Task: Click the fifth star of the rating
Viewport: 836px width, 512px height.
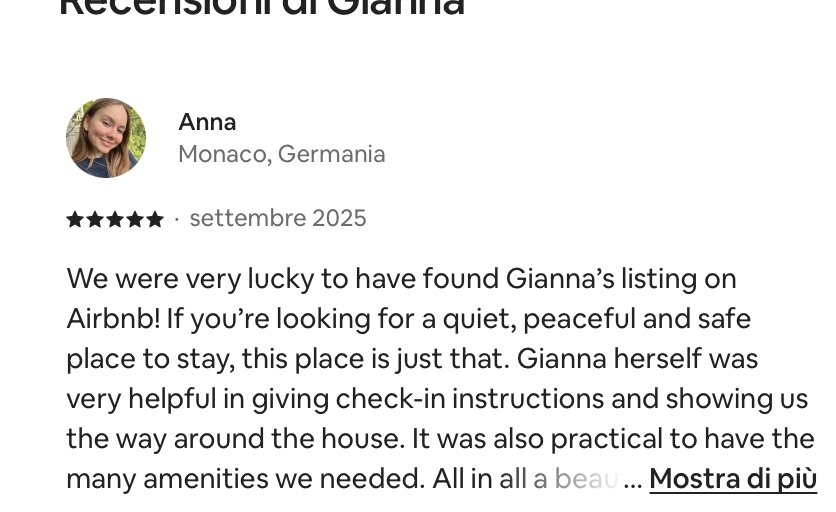Action: [x=155, y=219]
